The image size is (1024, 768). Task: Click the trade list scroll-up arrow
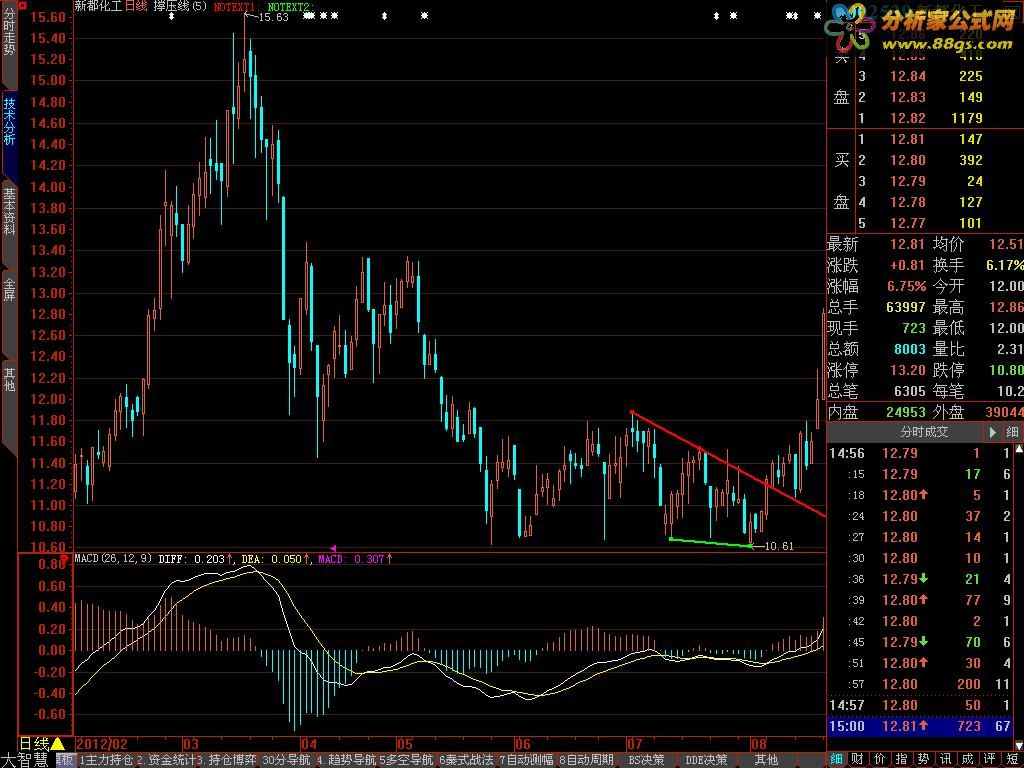click(1019, 449)
